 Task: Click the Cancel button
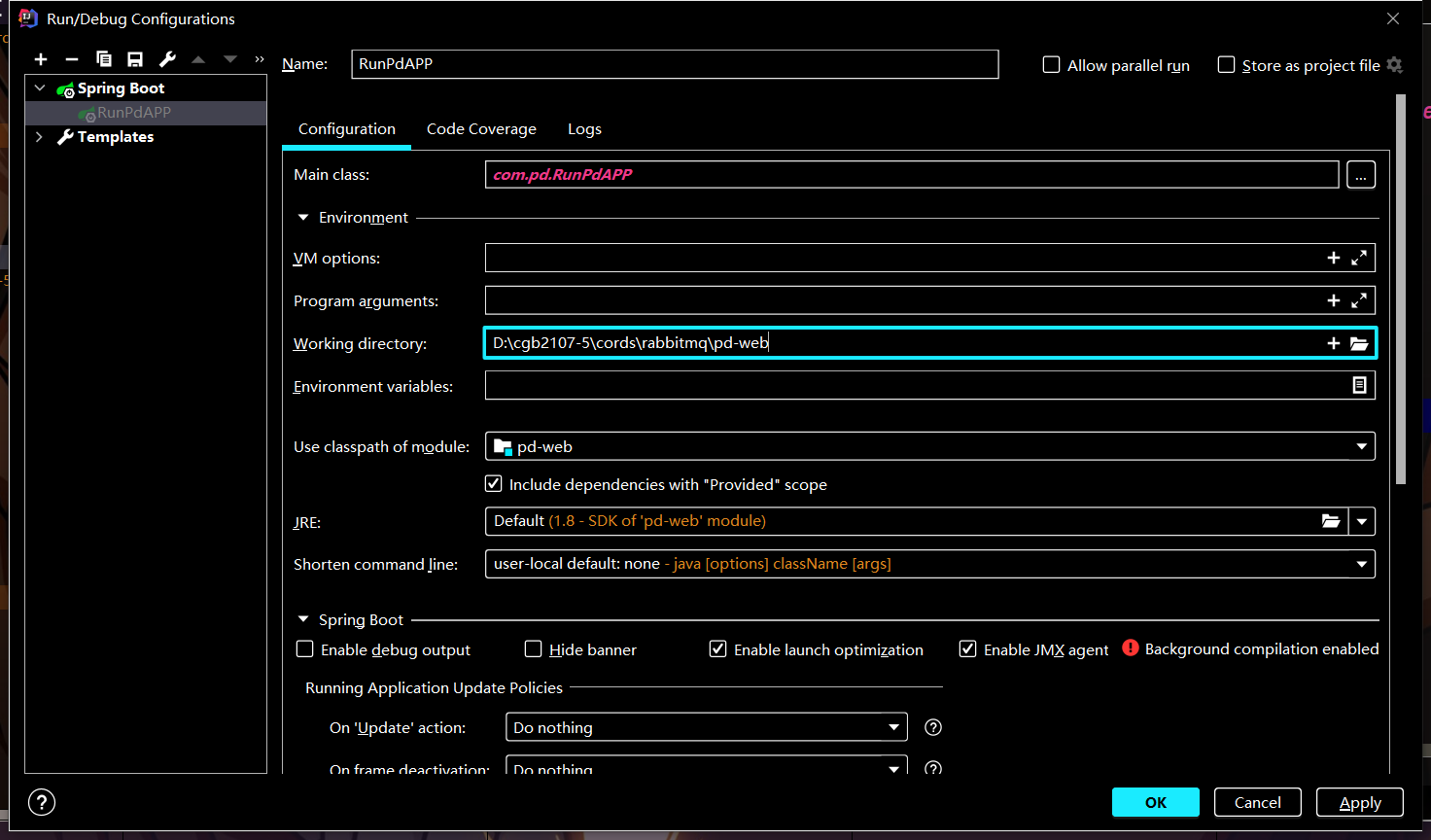coord(1258,802)
